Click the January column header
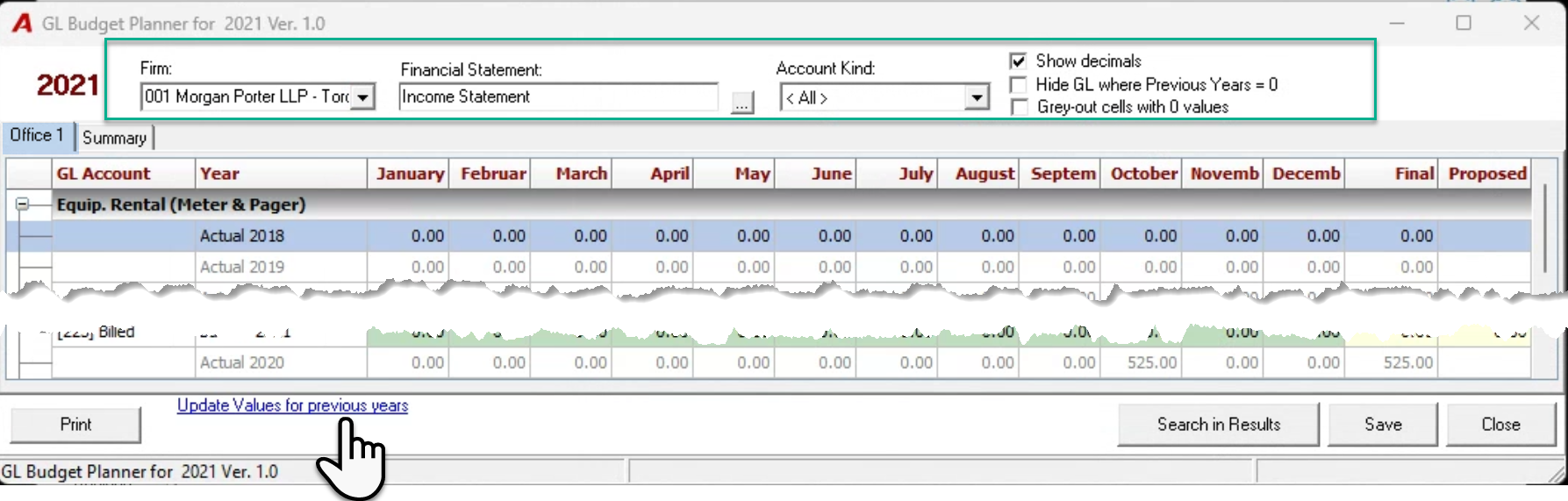The width and height of the screenshot is (1568, 501). point(408,174)
